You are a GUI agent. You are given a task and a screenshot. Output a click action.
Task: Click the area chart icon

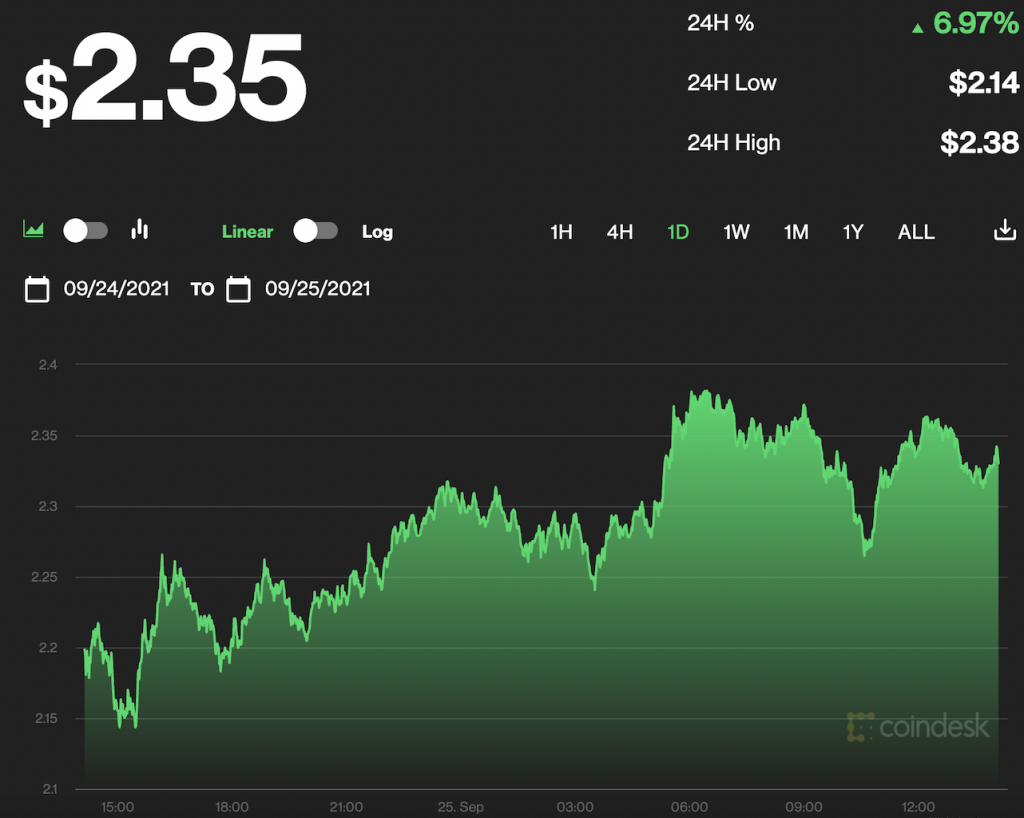click(x=34, y=231)
